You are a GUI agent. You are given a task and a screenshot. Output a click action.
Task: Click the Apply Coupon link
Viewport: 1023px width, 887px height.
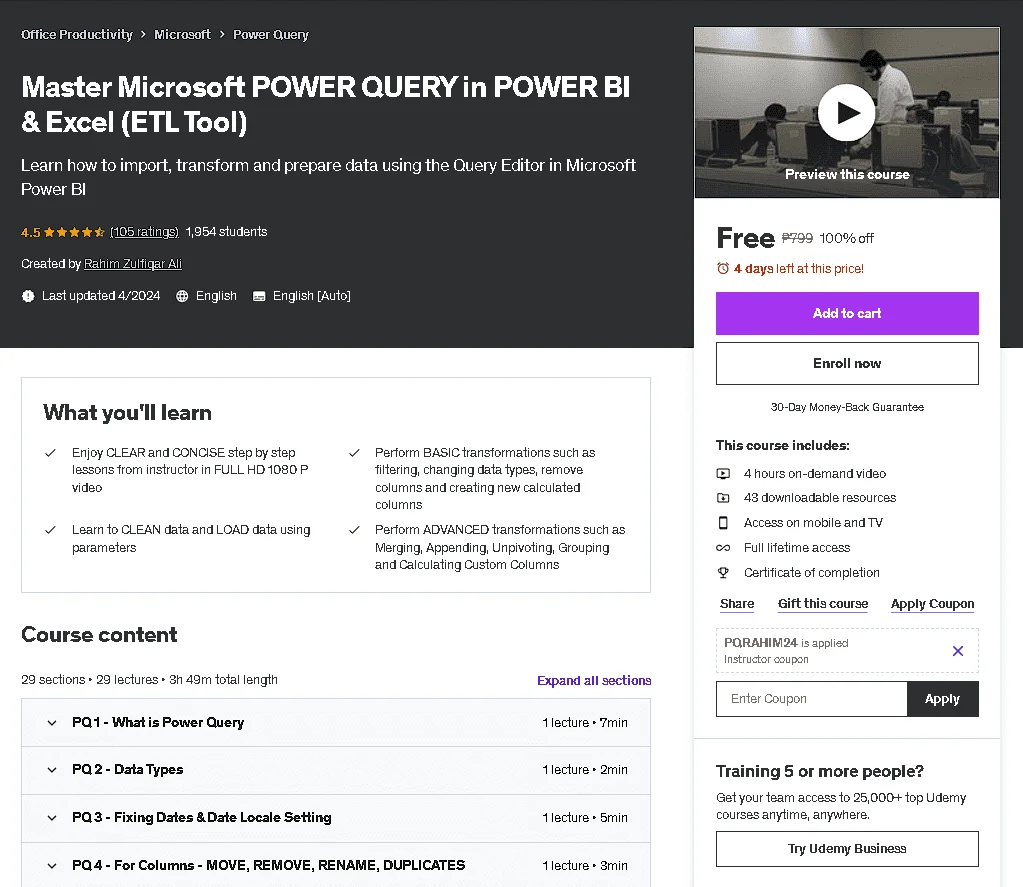(x=932, y=603)
